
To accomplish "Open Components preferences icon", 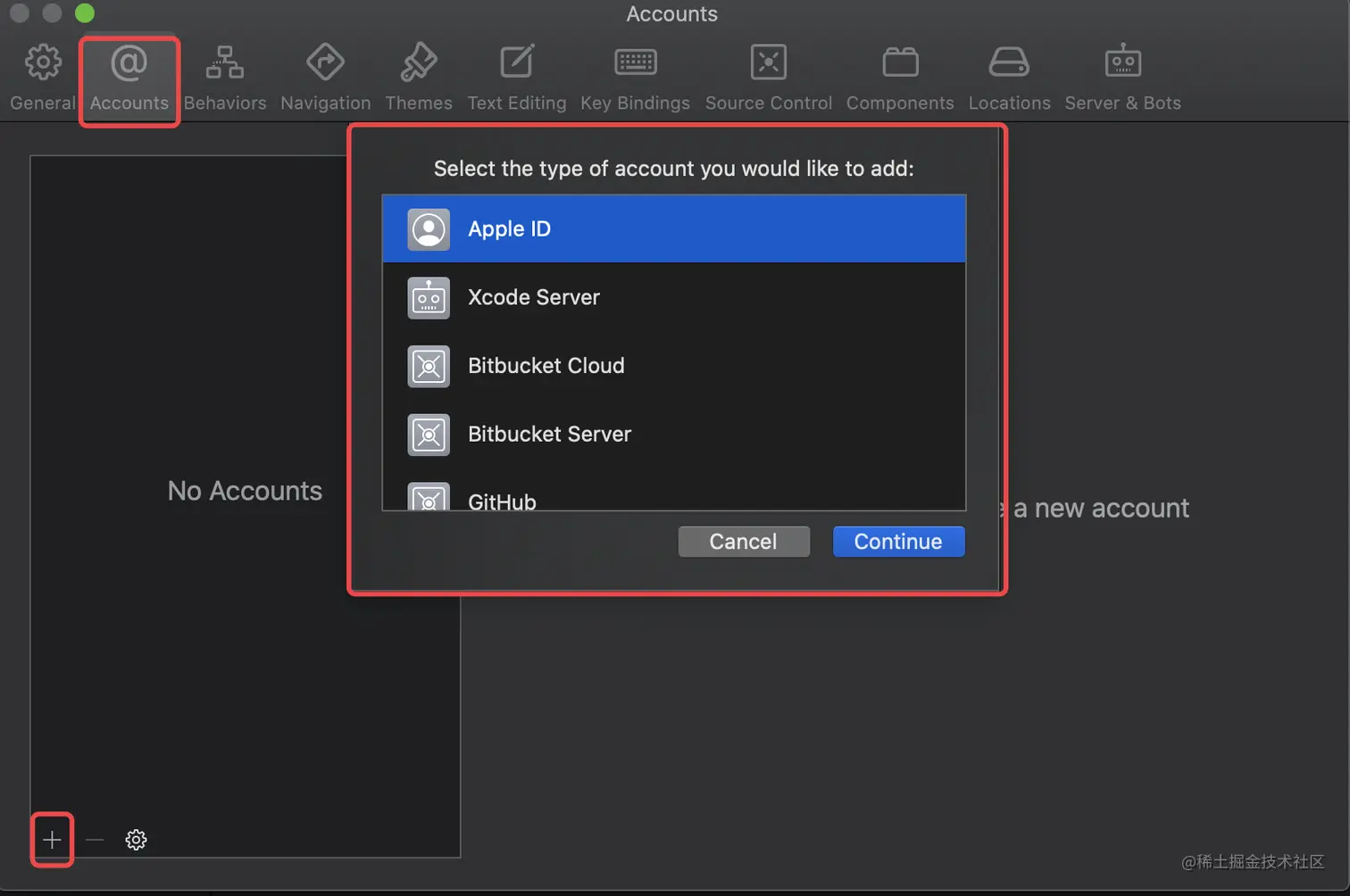I will point(900,62).
